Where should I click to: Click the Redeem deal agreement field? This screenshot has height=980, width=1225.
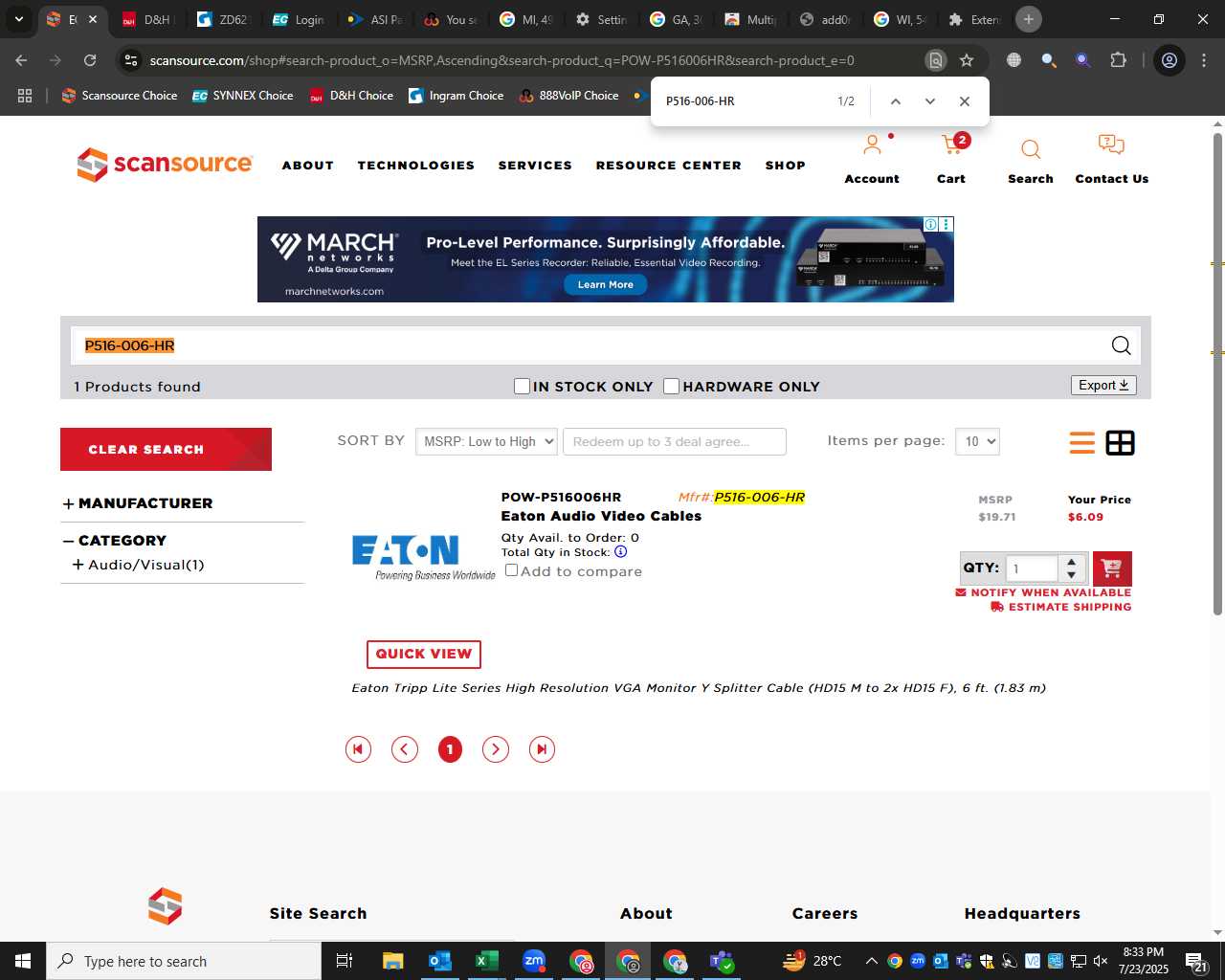tap(675, 441)
